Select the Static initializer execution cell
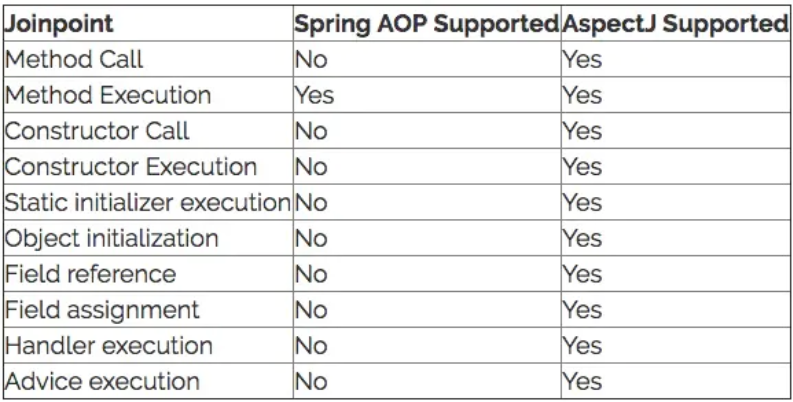 click(x=147, y=203)
